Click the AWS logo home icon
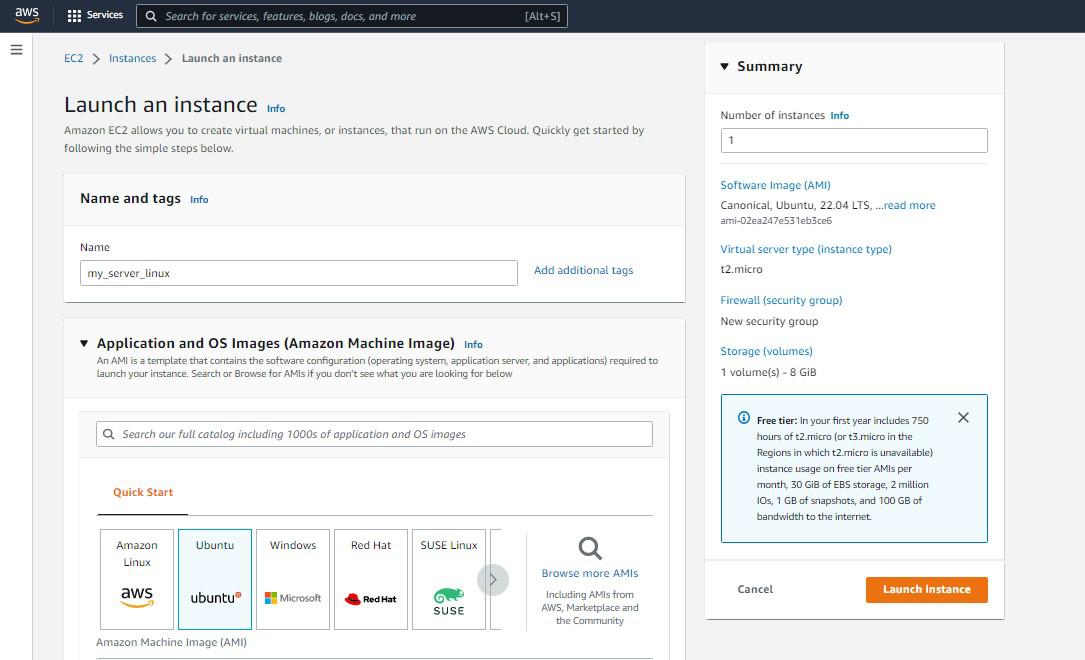1085x660 pixels. click(x=27, y=15)
